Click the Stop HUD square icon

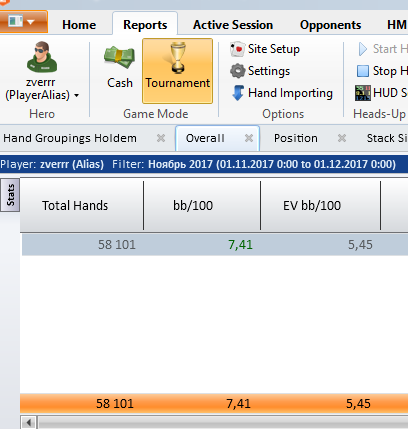tap(363, 71)
